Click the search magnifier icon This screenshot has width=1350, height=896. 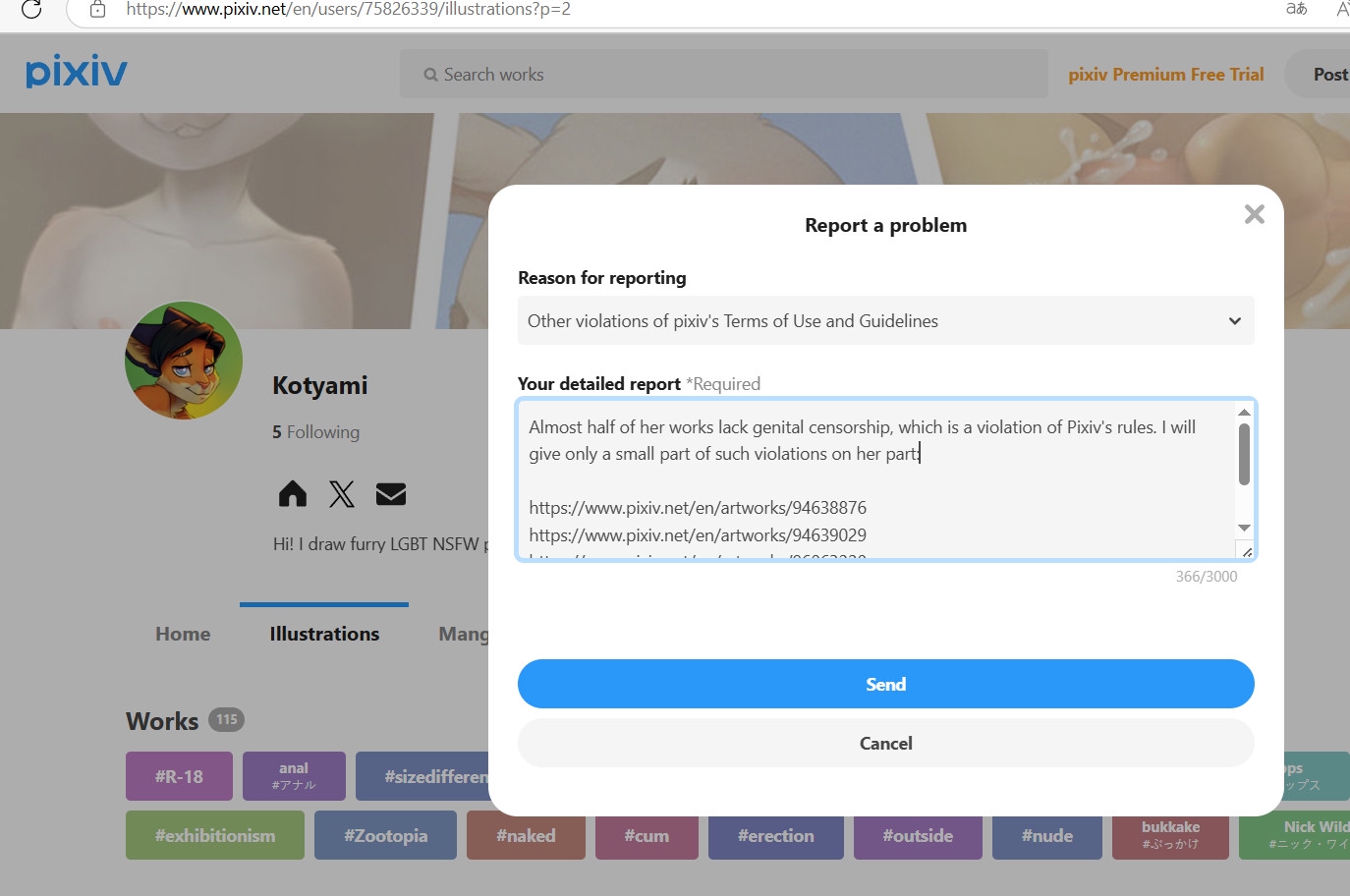pos(430,75)
